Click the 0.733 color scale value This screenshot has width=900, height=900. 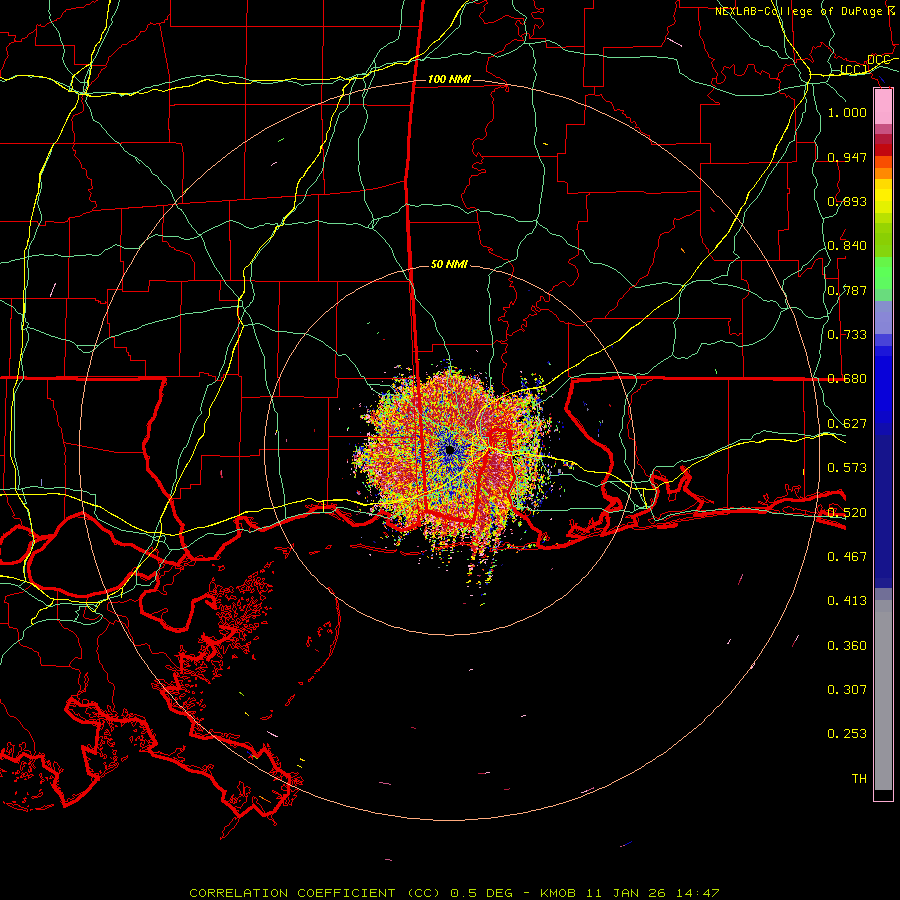click(x=847, y=335)
